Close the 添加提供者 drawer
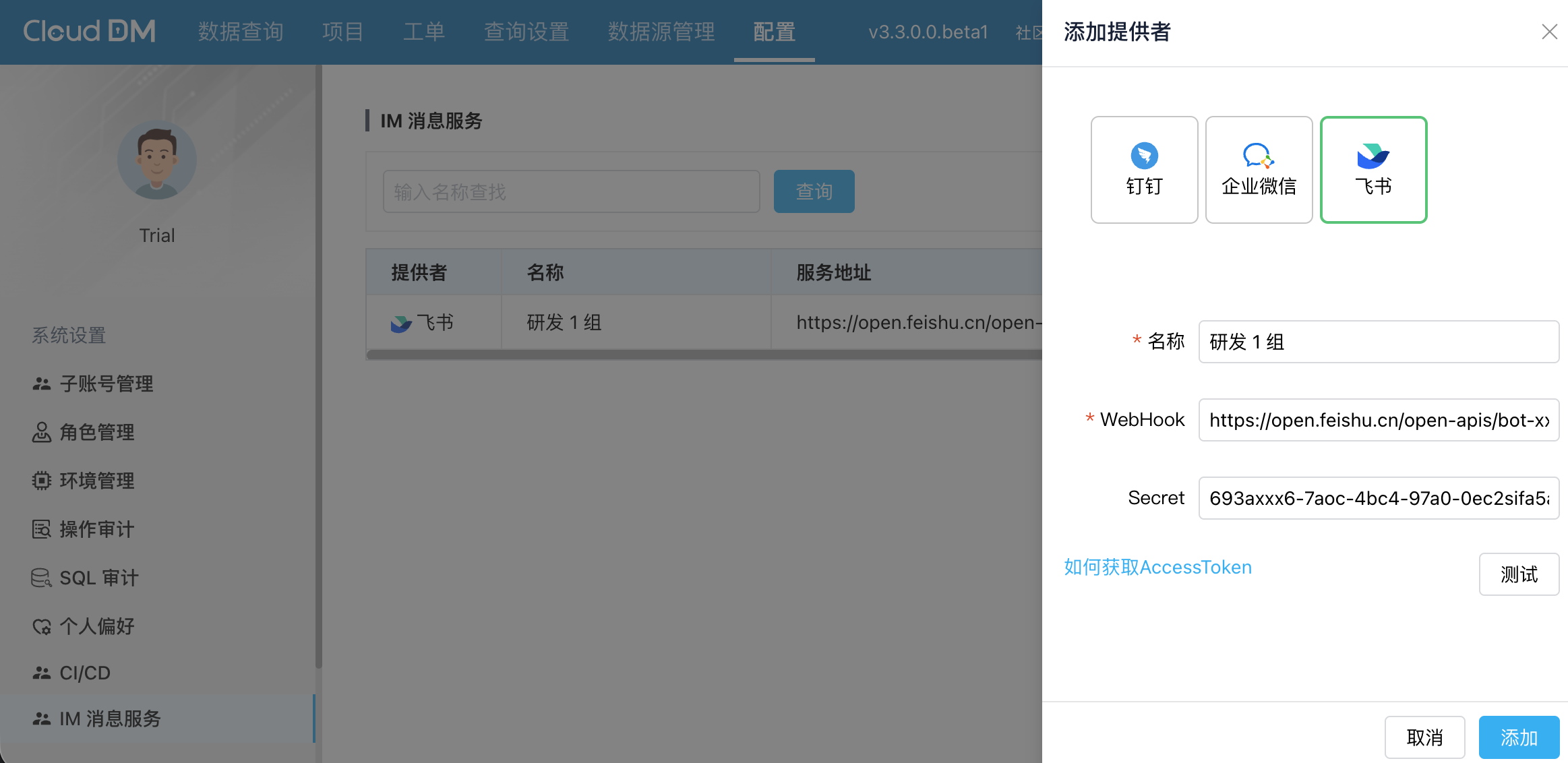This screenshot has width=1568, height=763. point(1549,32)
